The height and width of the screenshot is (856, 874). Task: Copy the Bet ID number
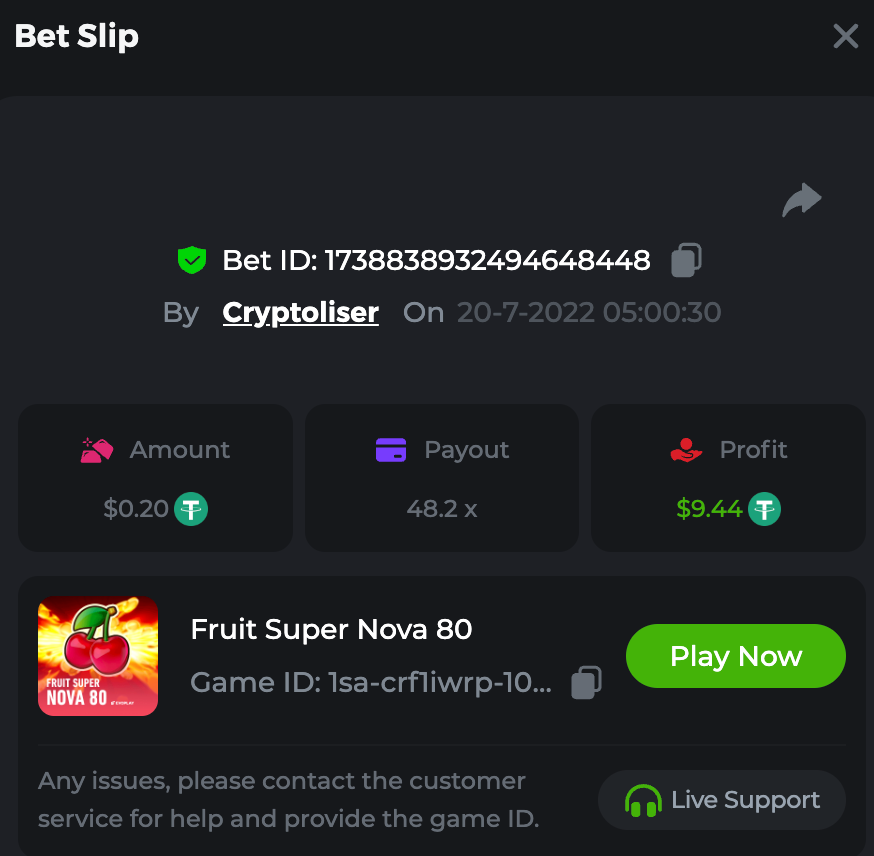click(x=686, y=260)
